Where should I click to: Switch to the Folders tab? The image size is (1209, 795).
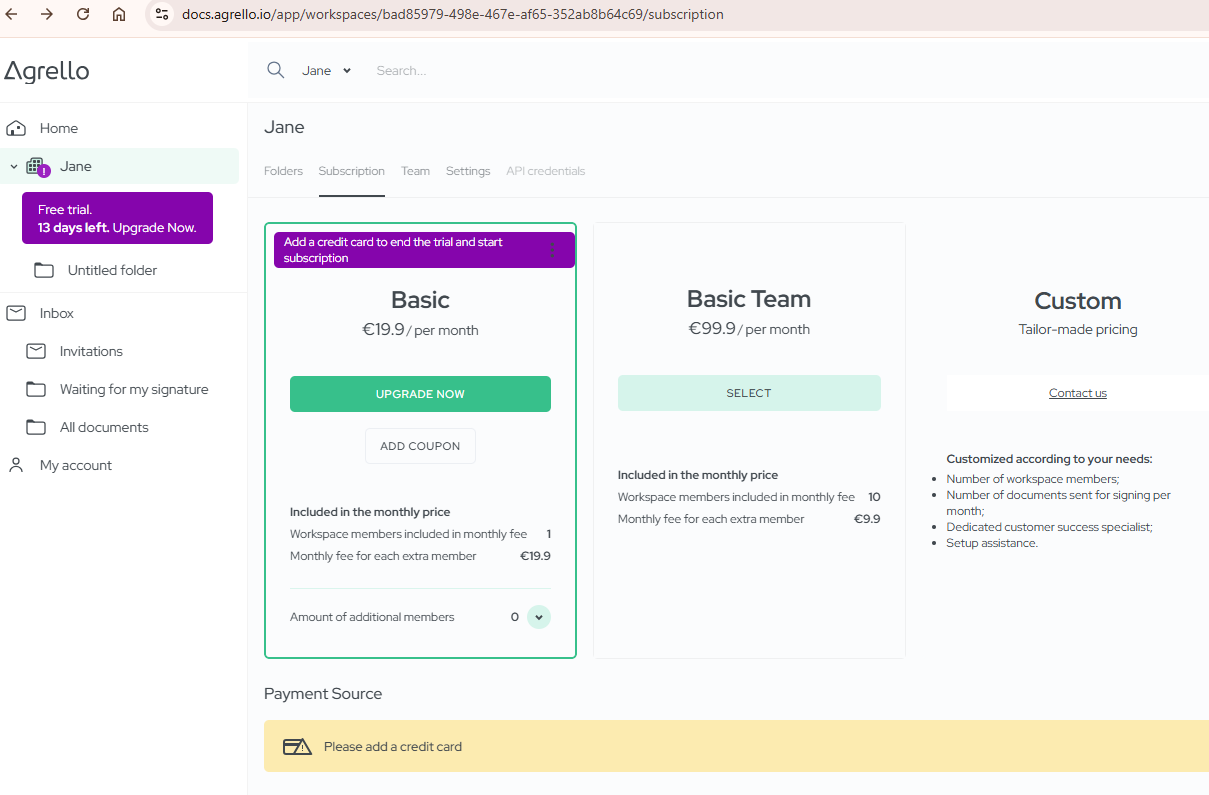pyautogui.click(x=283, y=171)
